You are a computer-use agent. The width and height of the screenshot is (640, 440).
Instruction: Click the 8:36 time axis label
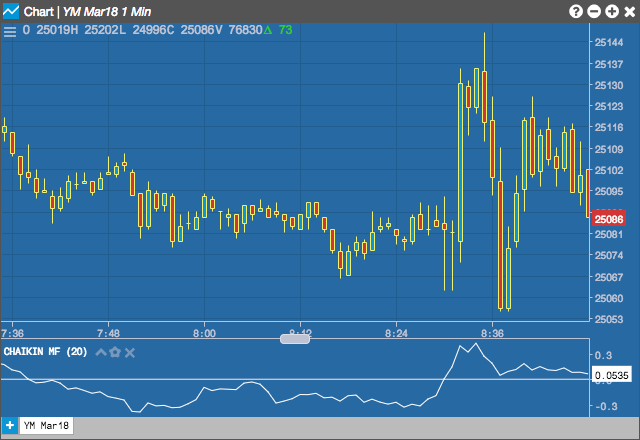coord(492,333)
